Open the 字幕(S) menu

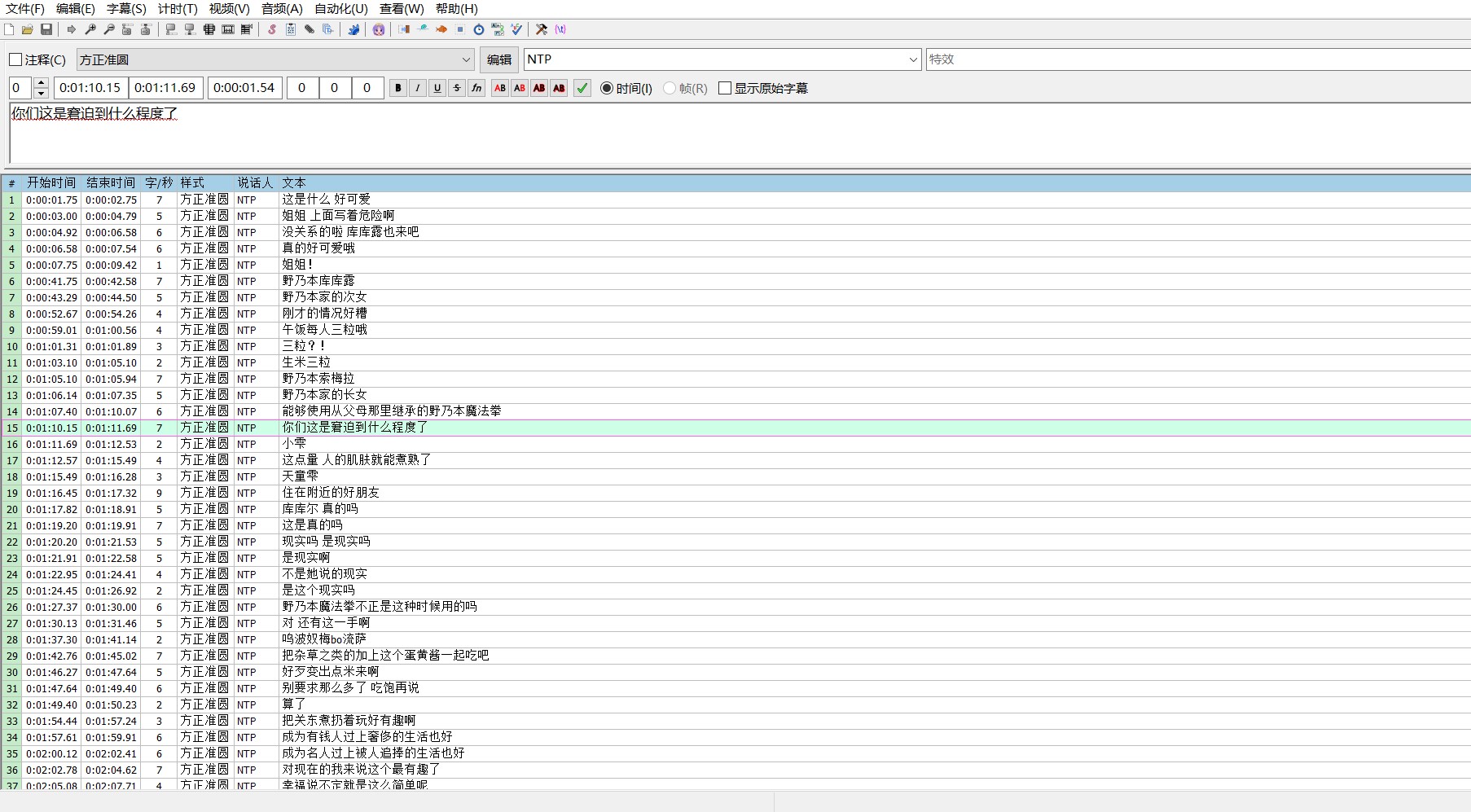click(x=126, y=9)
